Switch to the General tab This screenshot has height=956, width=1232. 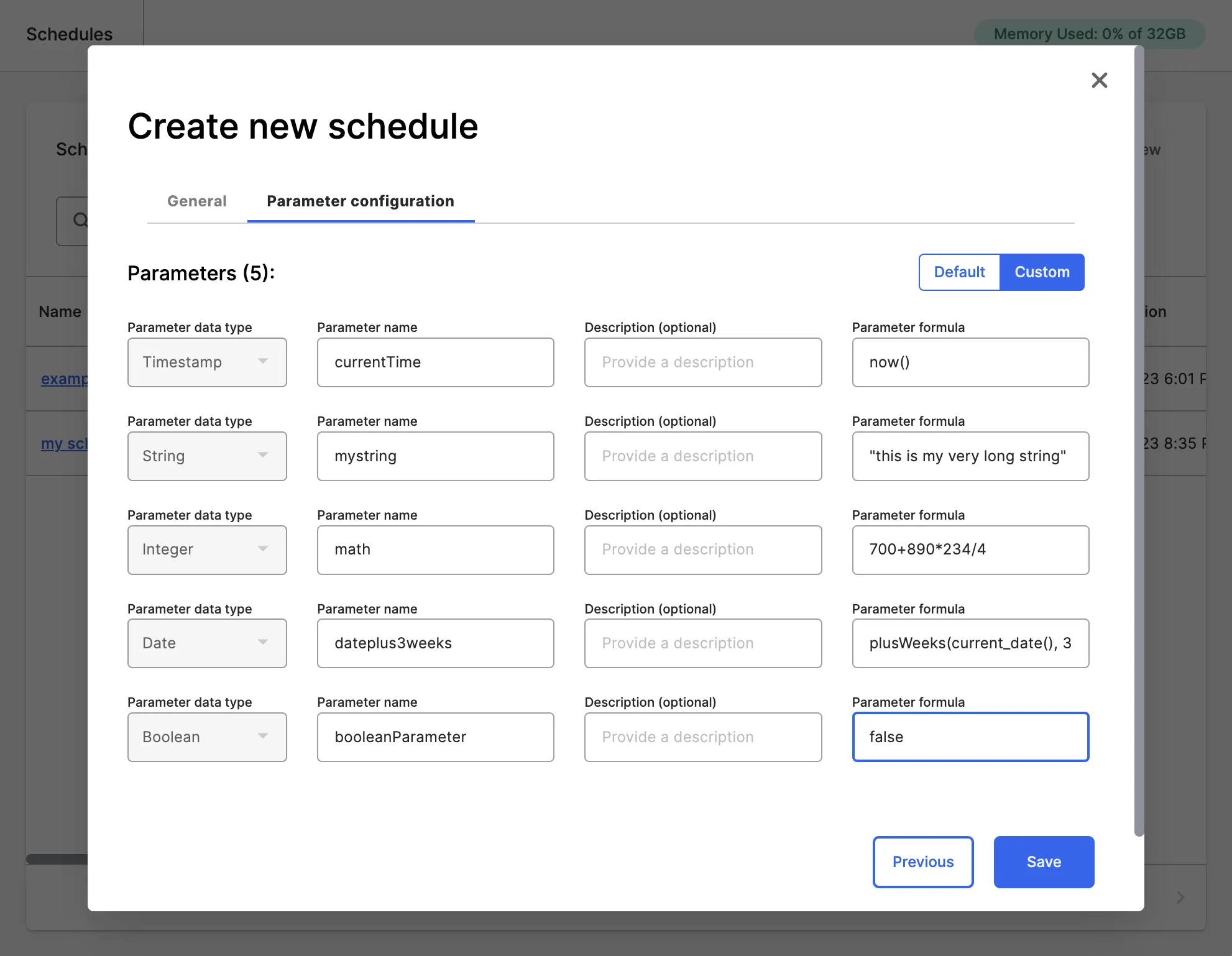coord(196,201)
